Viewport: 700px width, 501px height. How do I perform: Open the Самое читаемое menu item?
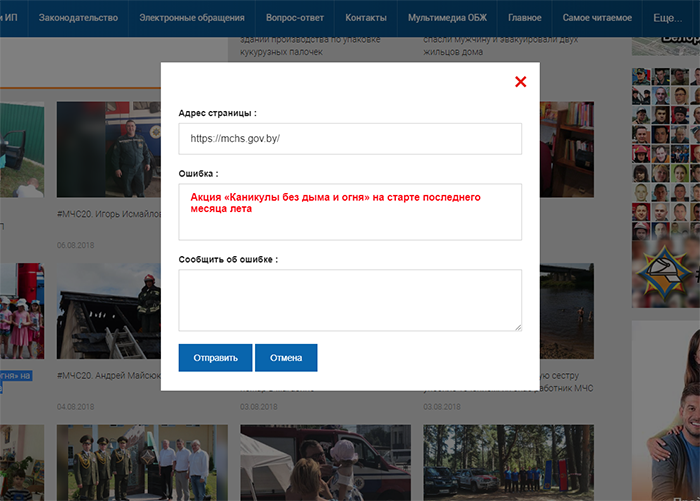coord(597,18)
